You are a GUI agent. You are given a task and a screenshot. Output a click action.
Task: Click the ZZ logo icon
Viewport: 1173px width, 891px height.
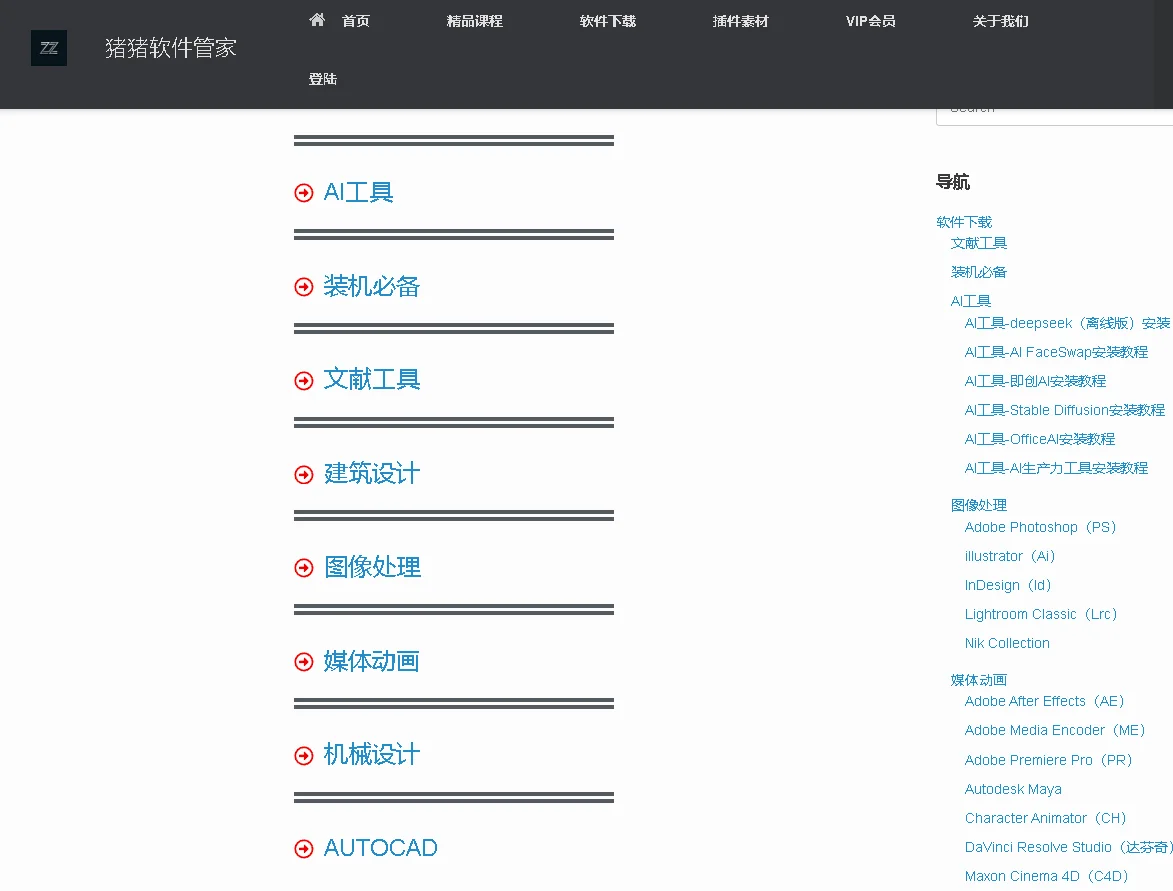pyautogui.click(x=48, y=47)
